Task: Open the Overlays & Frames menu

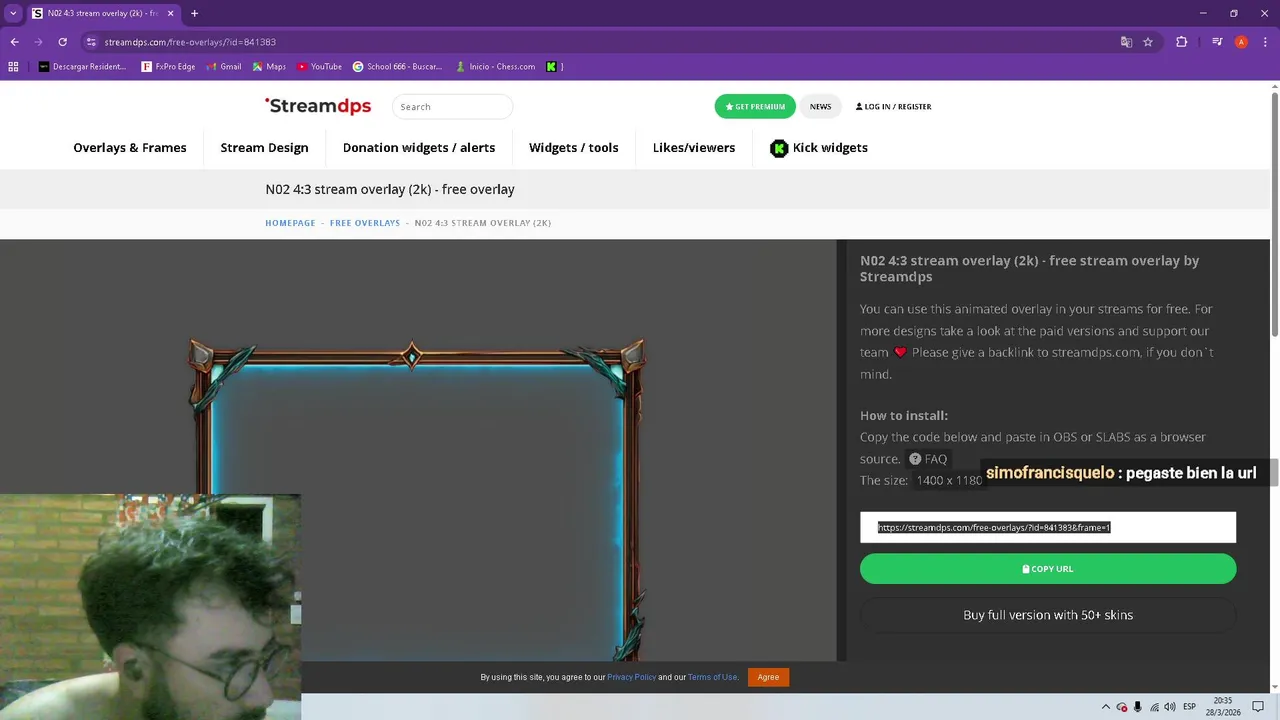Action: [x=130, y=148]
